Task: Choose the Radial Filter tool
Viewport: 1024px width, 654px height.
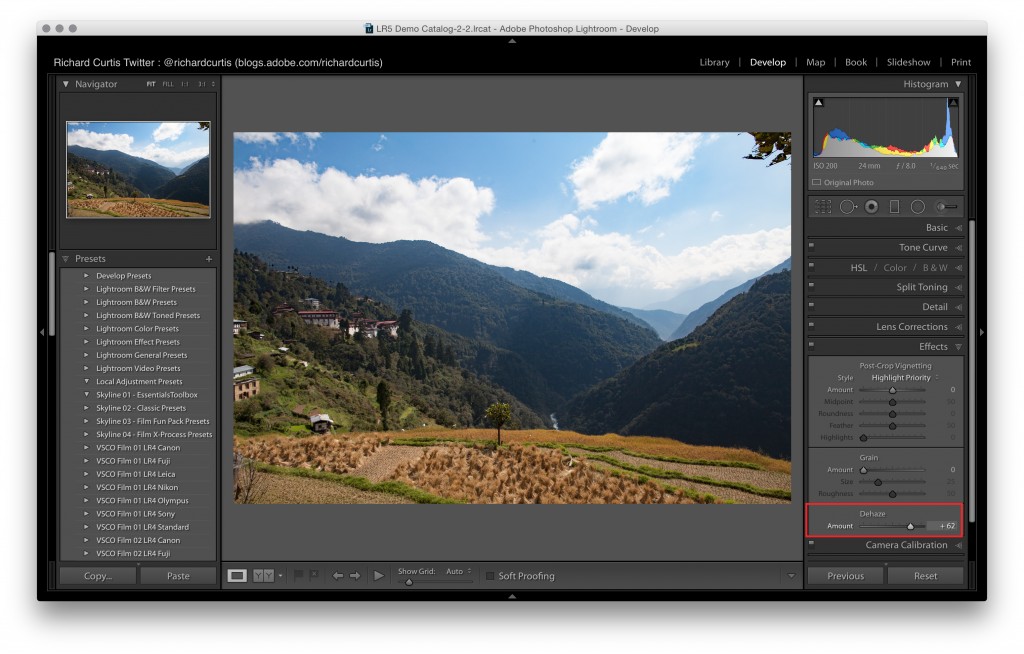Action: point(917,207)
